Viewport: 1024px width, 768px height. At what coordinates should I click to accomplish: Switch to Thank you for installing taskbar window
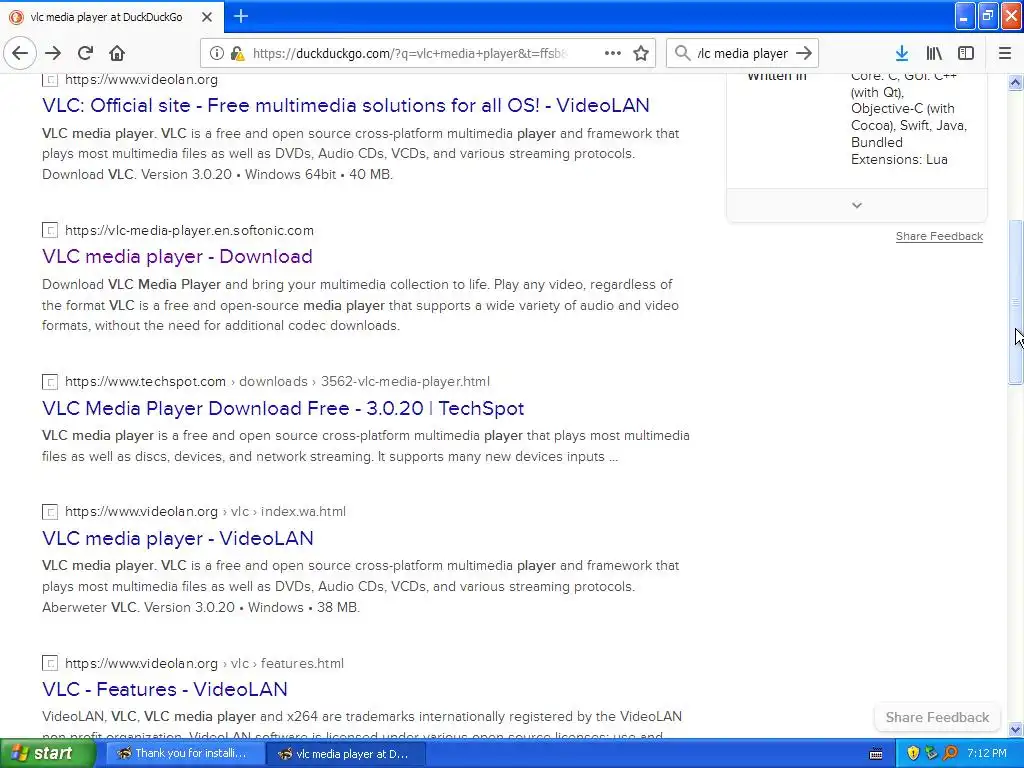click(x=183, y=754)
